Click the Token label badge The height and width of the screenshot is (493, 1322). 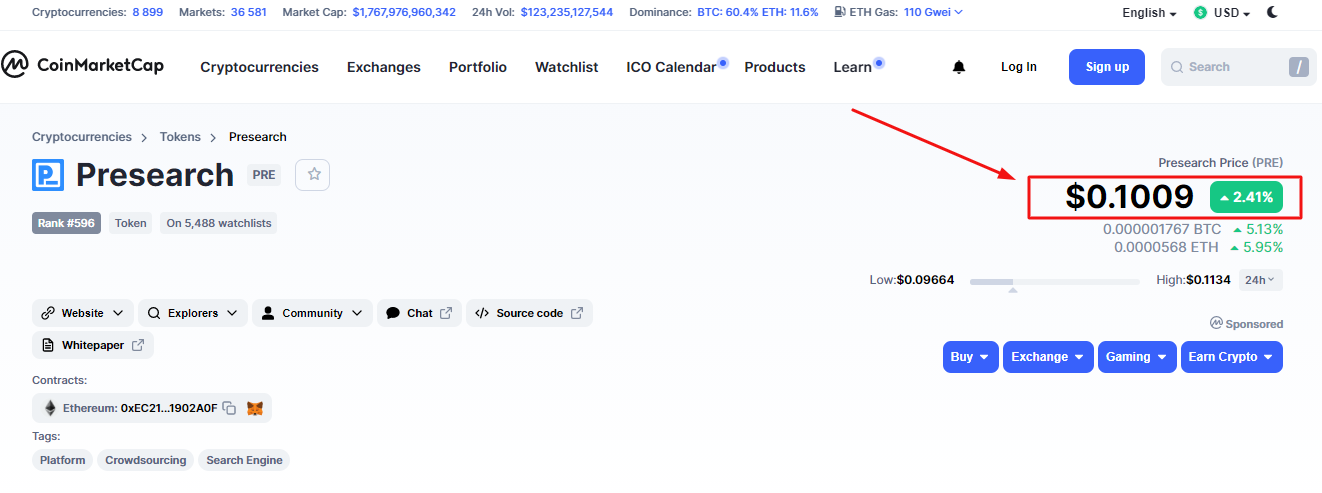click(x=130, y=223)
